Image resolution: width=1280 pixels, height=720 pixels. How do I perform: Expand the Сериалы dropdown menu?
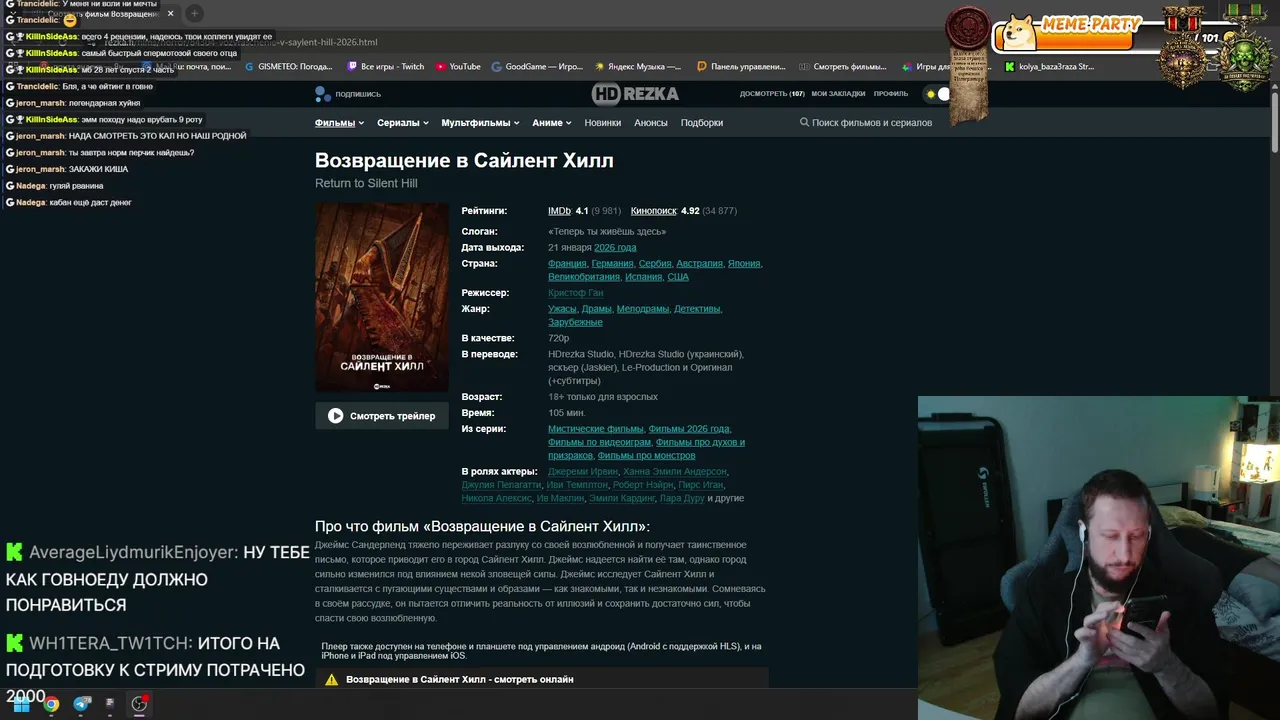click(x=403, y=123)
